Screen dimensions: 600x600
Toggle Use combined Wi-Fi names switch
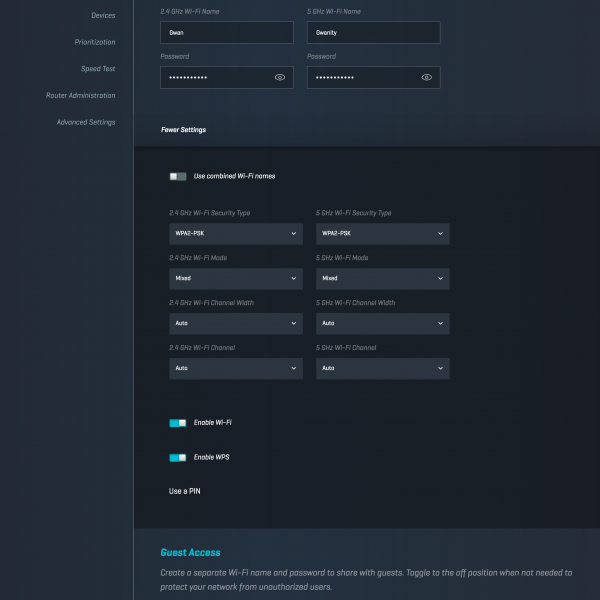(178, 176)
